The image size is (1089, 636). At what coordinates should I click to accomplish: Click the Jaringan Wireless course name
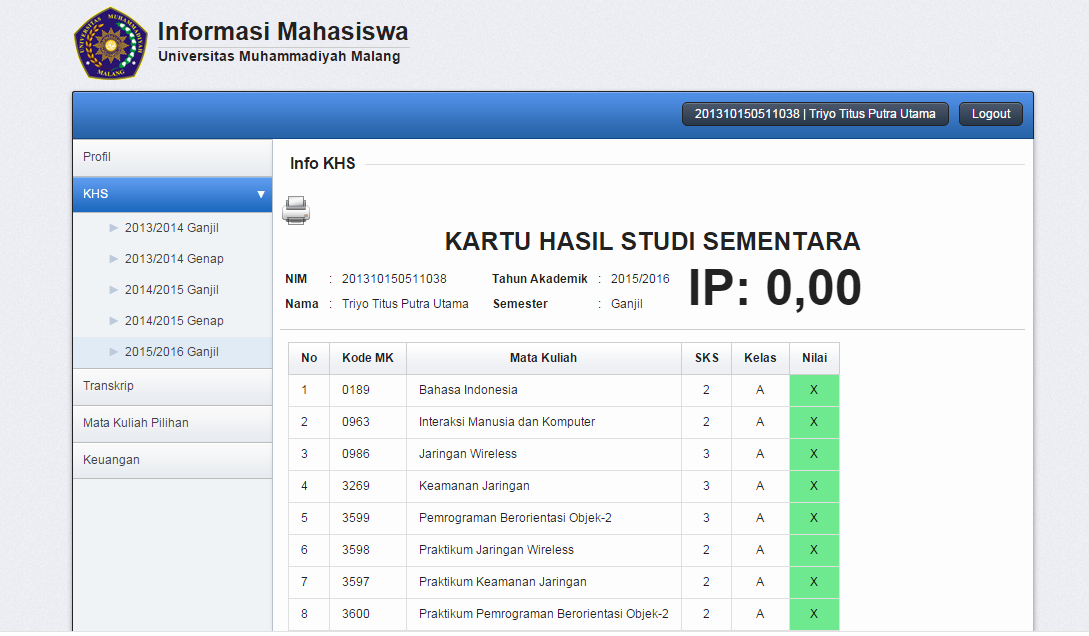468,454
